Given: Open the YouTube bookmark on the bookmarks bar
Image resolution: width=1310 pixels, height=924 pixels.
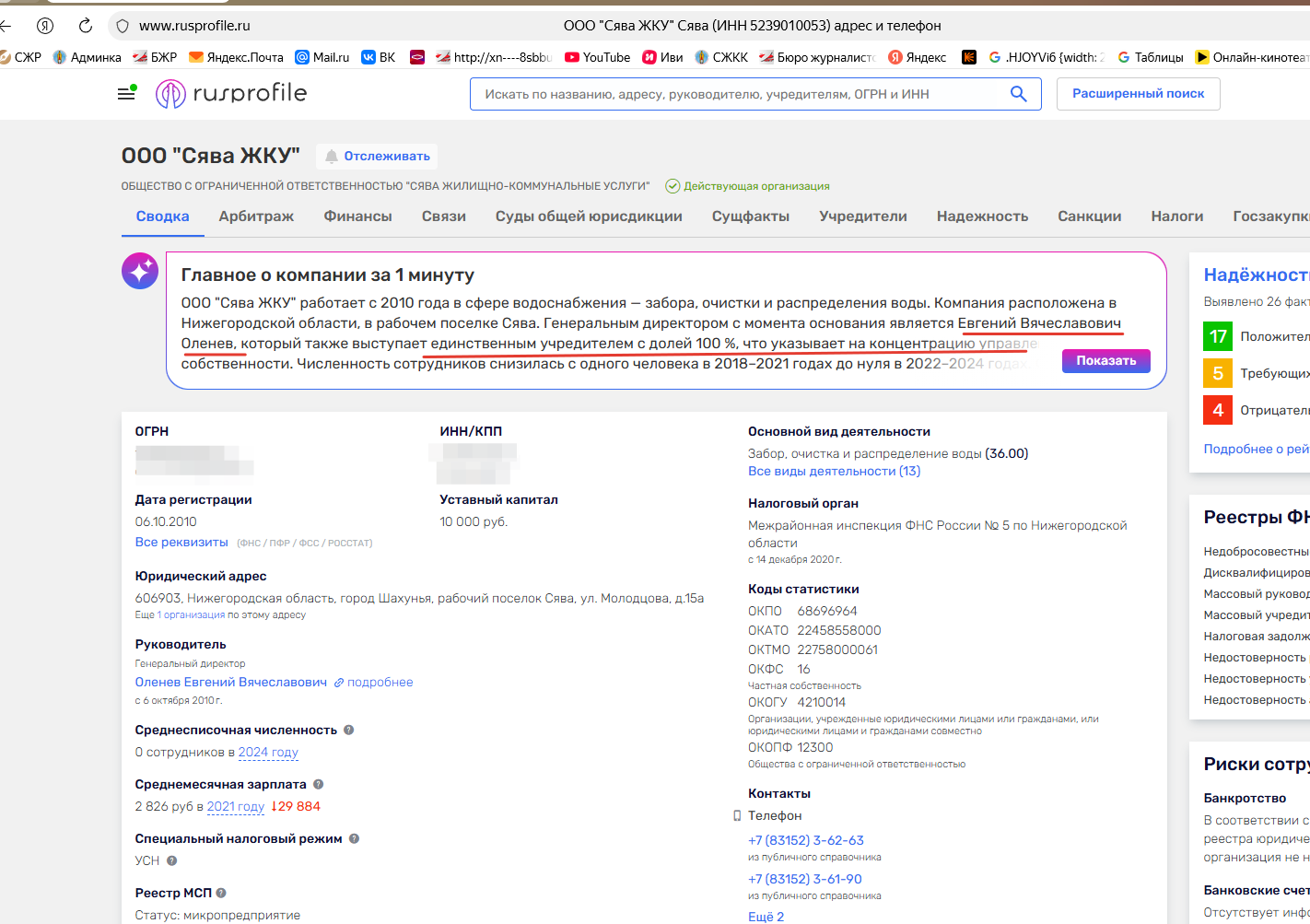Looking at the screenshot, I should click(x=597, y=56).
